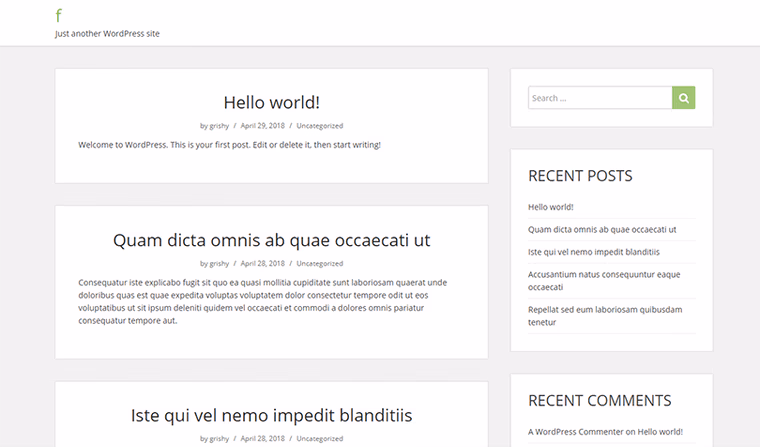Focus the Search input field
760x447 pixels.
(599, 98)
